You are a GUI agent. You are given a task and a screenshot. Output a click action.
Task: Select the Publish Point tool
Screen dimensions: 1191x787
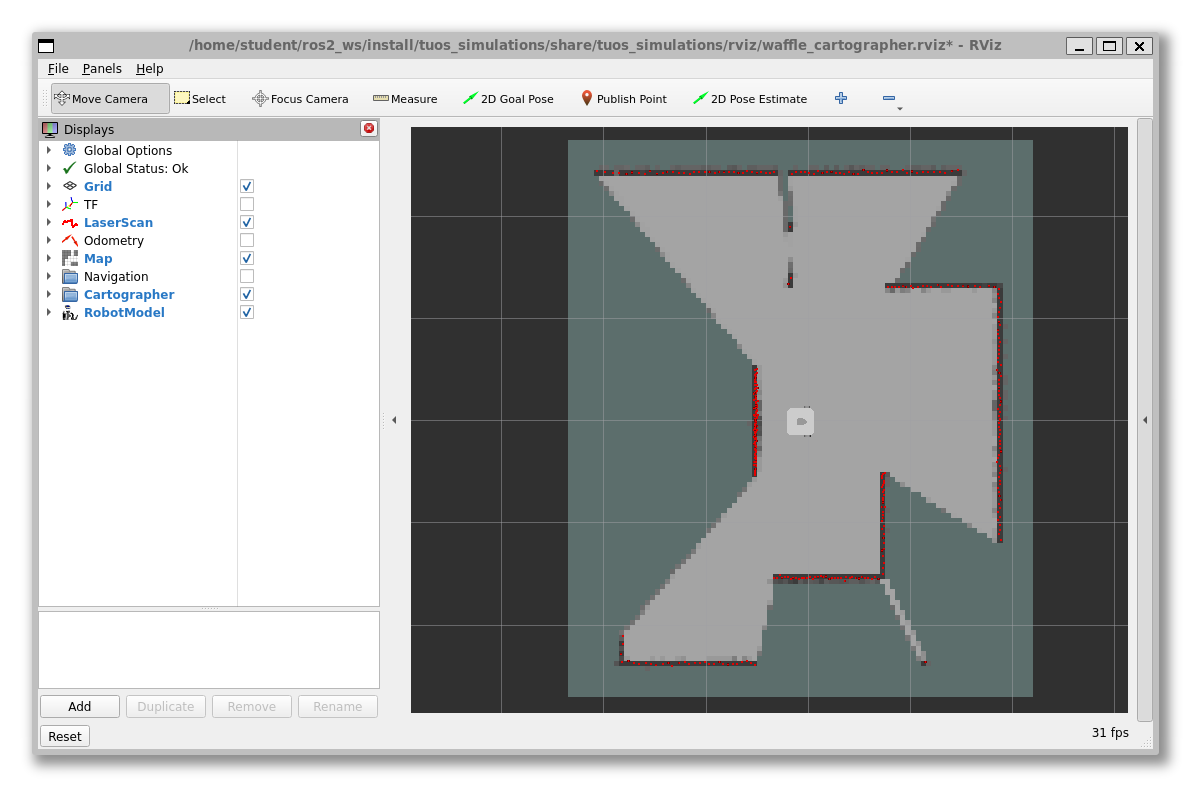pyautogui.click(x=624, y=99)
